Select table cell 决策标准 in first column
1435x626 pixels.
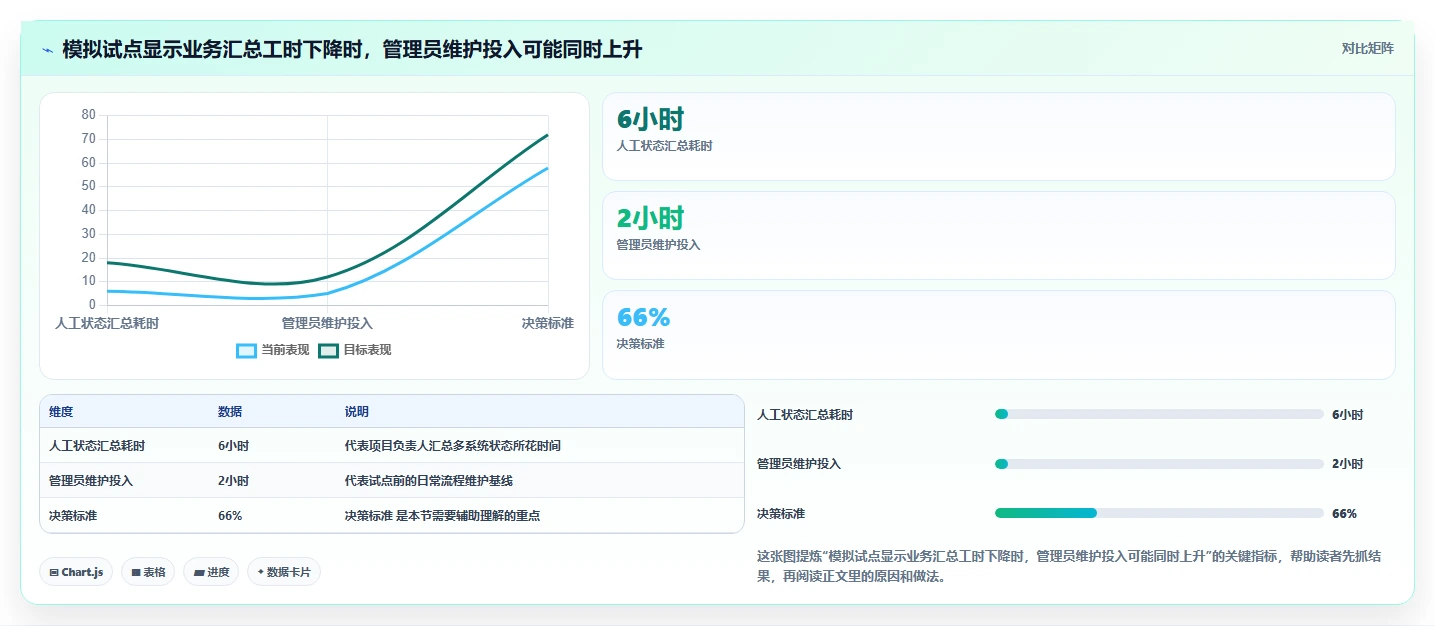pos(73,516)
